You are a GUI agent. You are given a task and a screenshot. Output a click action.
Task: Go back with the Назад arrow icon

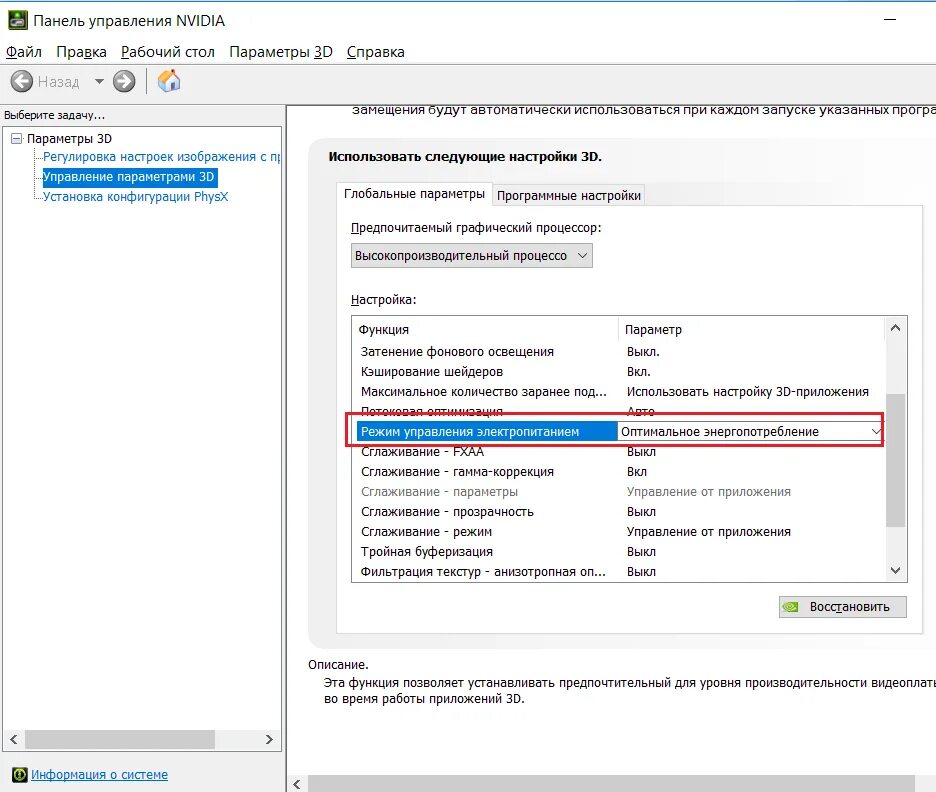click(21, 81)
